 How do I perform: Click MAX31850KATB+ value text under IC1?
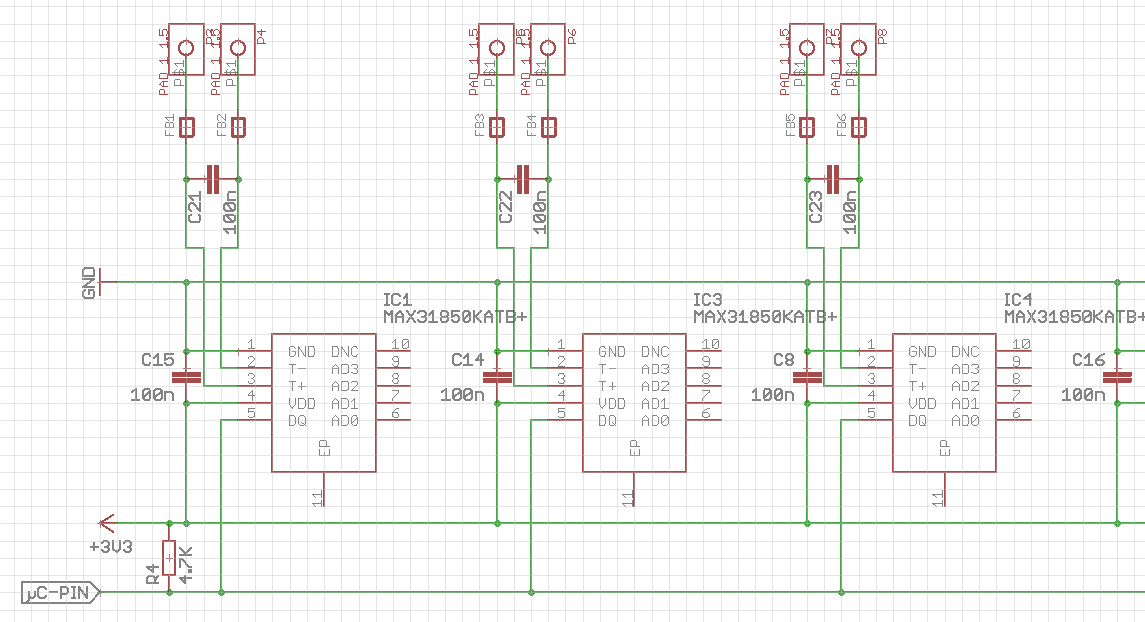pyautogui.click(x=455, y=317)
